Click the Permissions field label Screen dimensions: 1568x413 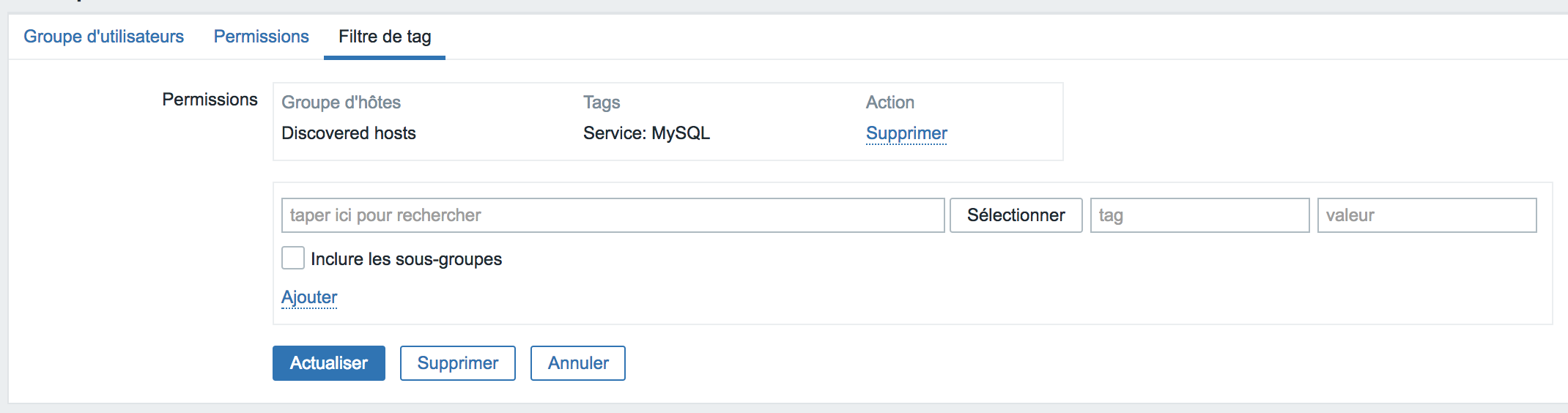[210, 100]
